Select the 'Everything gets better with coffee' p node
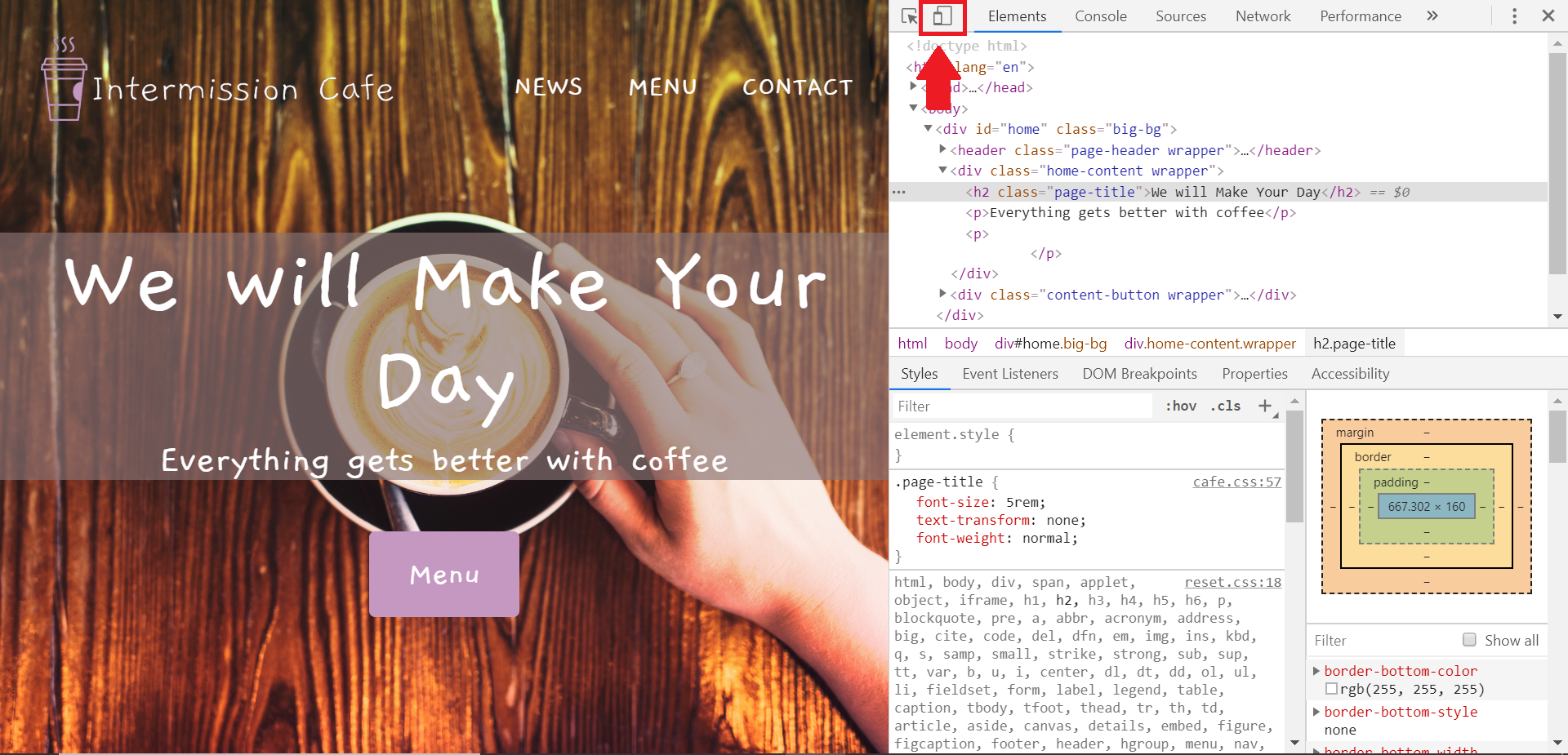This screenshot has height=755, width=1568. 1131,213
